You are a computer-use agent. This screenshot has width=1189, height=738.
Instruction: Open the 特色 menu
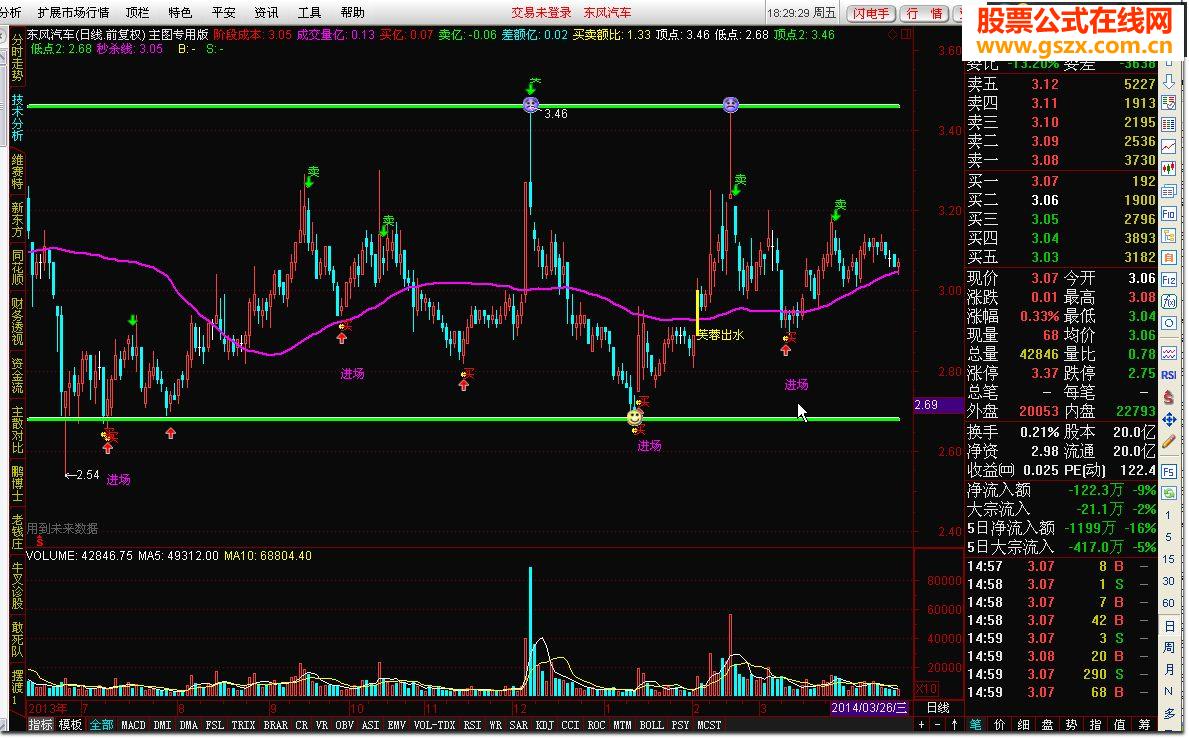(x=180, y=12)
